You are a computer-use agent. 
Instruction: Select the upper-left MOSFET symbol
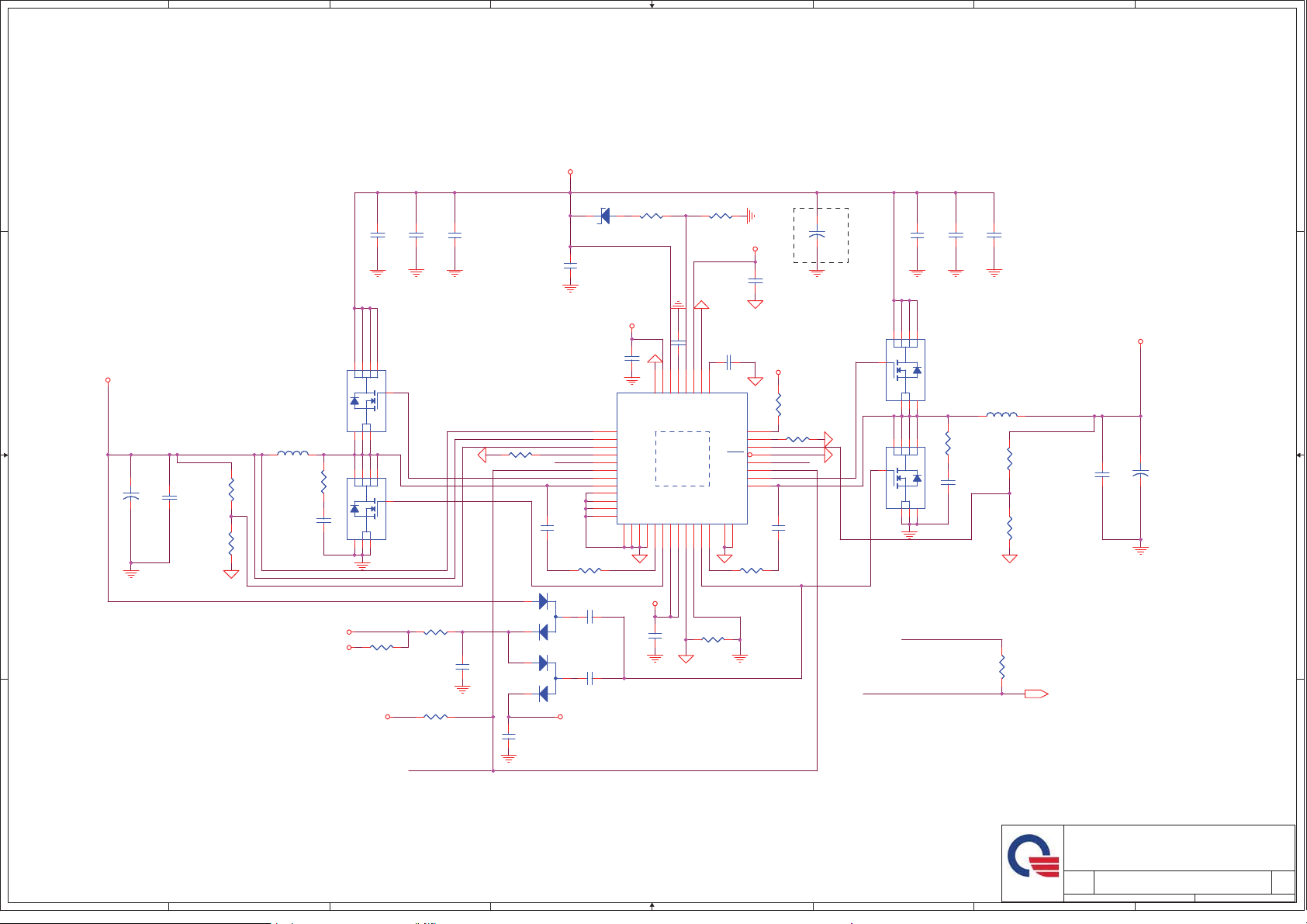[x=366, y=400]
